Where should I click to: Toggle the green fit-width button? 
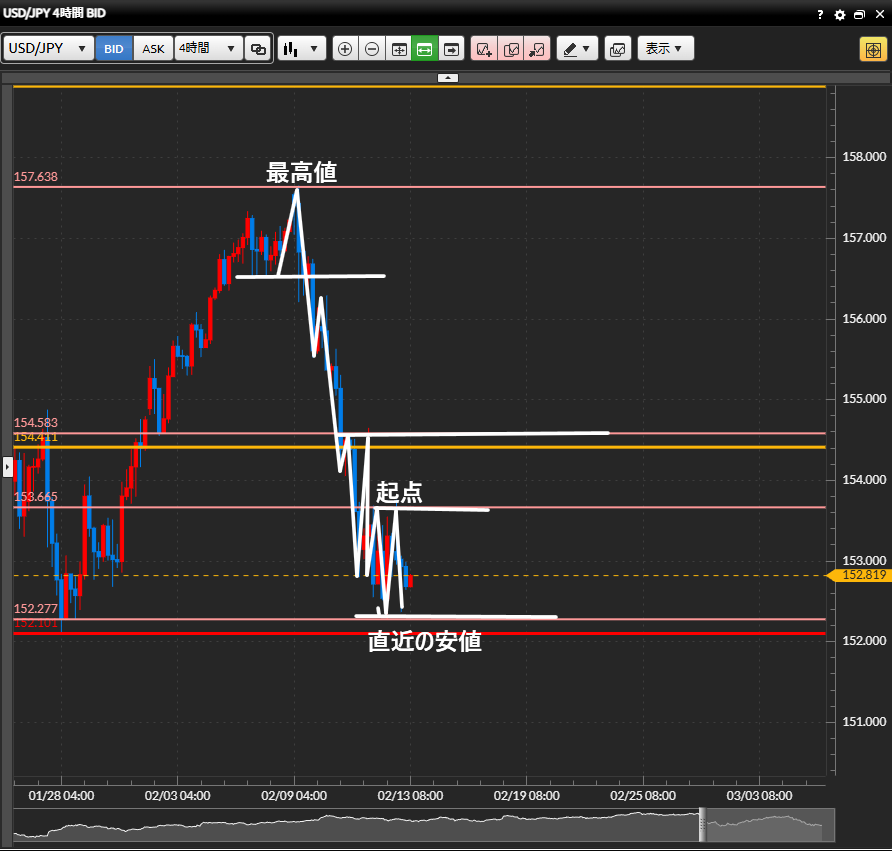coord(425,49)
